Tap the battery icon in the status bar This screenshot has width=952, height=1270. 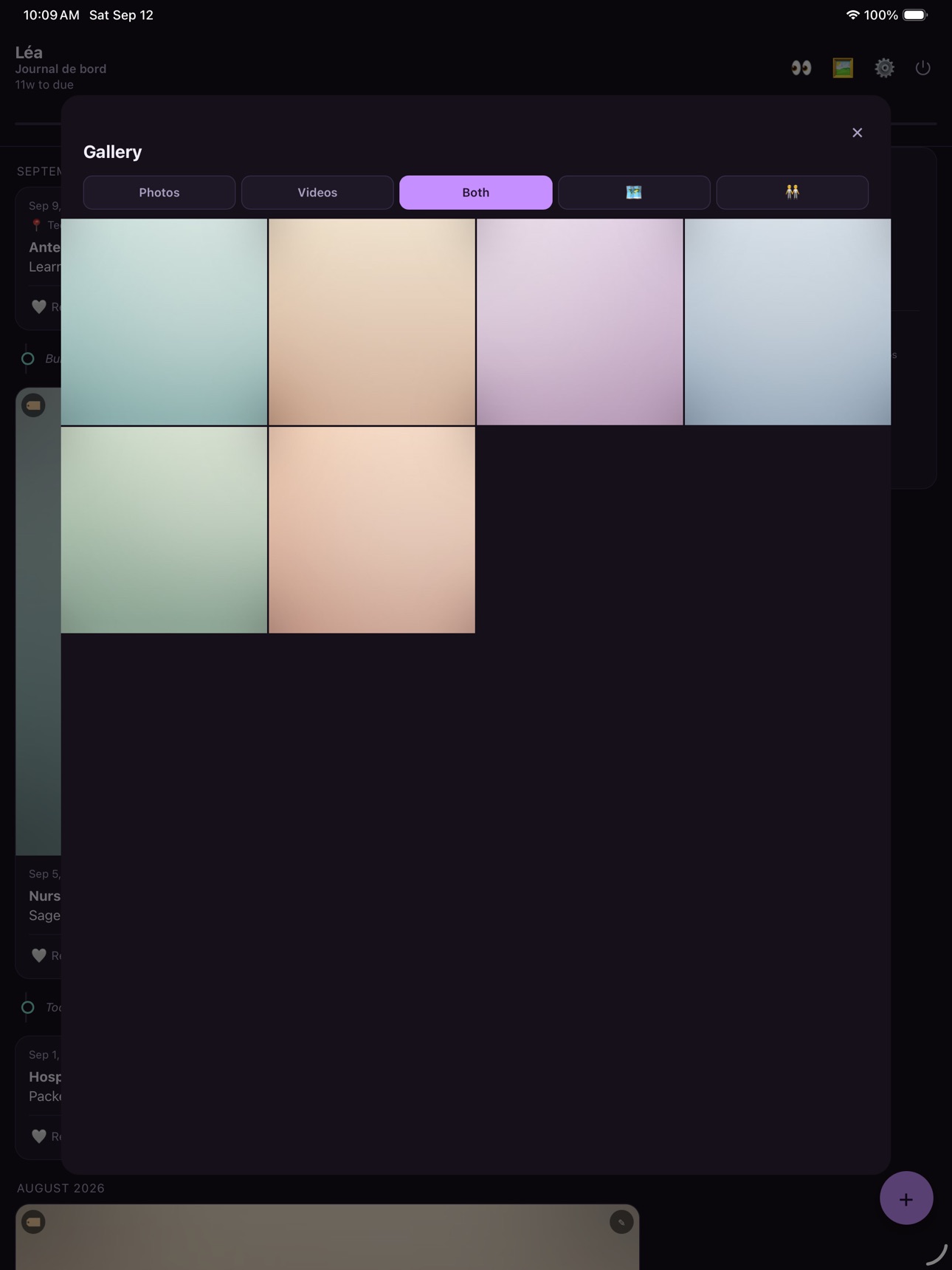pyautogui.click(x=915, y=15)
